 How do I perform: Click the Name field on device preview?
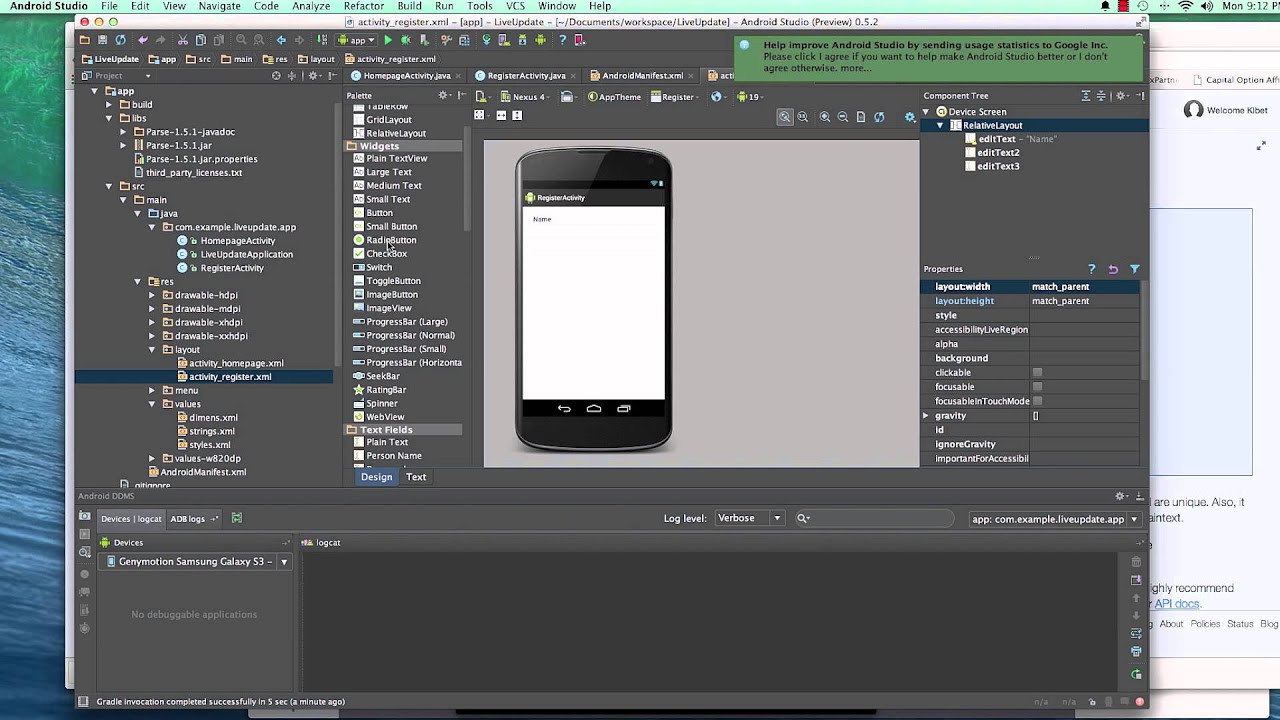[593, 219]
